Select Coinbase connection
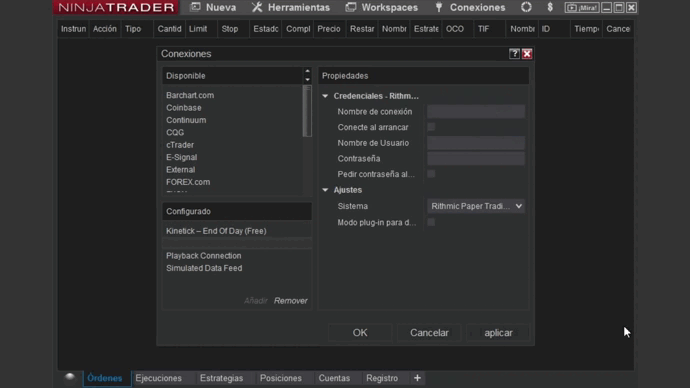 click(x=184, y=107)
